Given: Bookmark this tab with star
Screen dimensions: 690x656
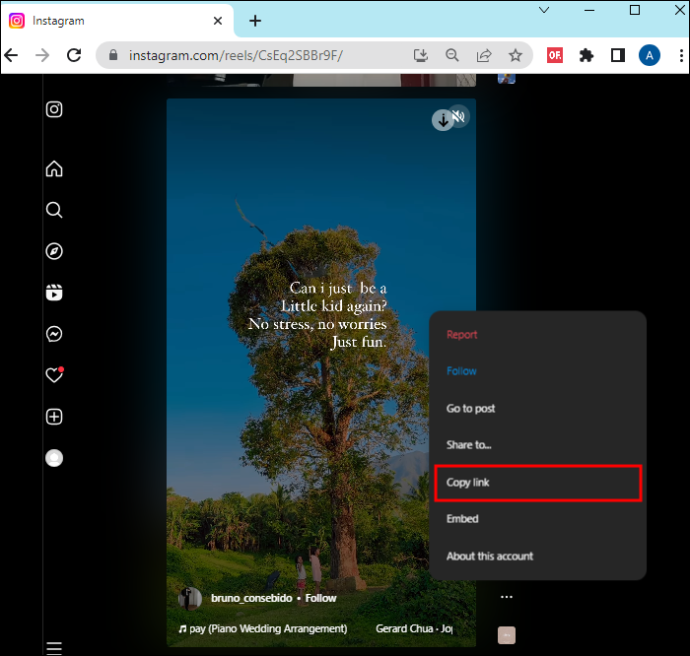Looking at the screenshot, I should (515, 55).
